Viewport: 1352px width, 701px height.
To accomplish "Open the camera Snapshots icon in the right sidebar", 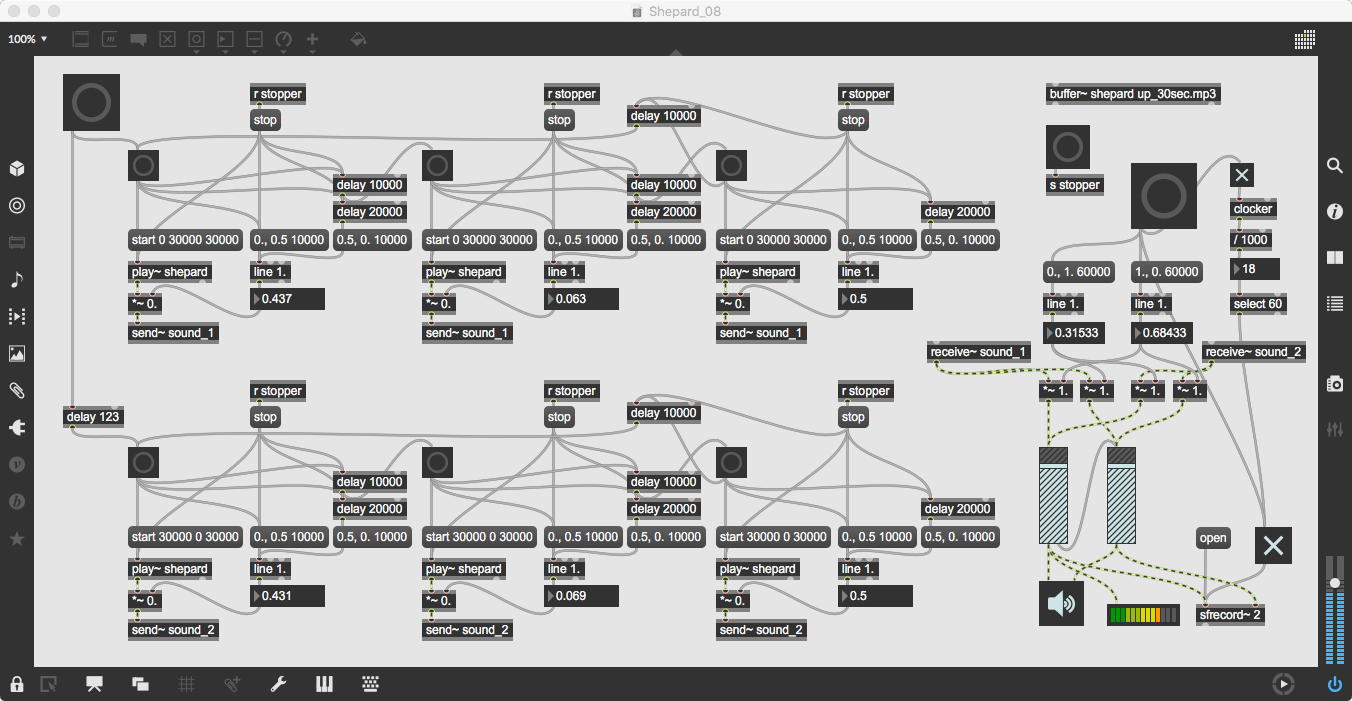I will pyautogui.click(x=1334, y=383).
